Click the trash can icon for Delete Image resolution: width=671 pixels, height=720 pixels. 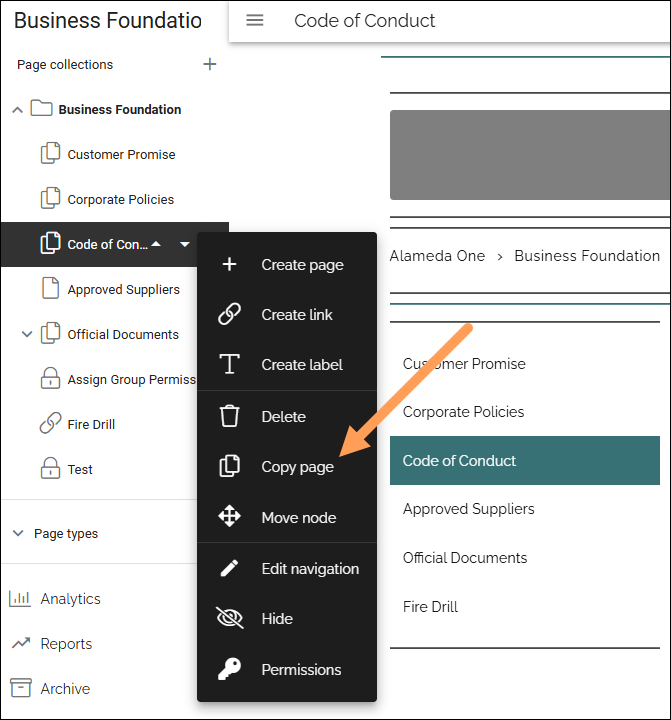point(229,416)
